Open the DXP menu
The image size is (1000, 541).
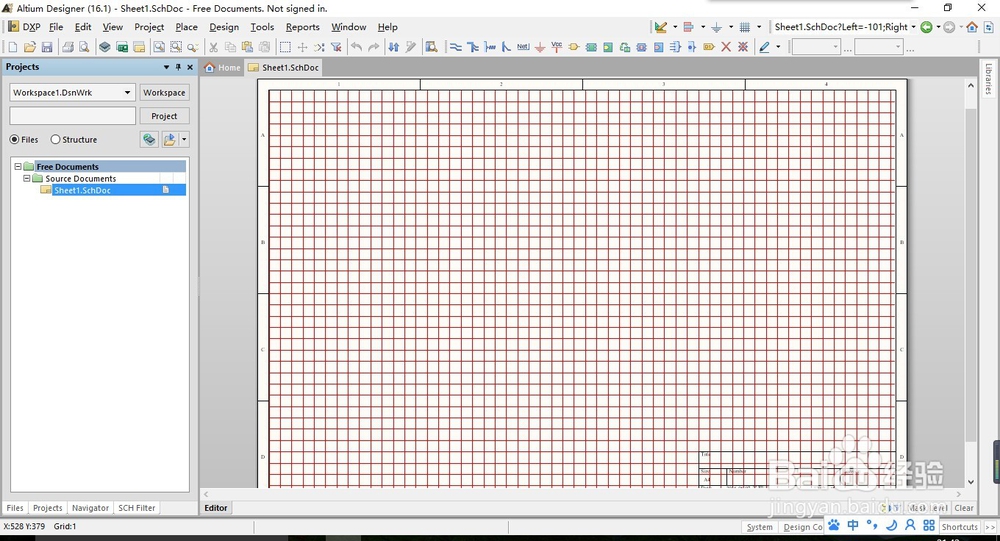[24, 27]
